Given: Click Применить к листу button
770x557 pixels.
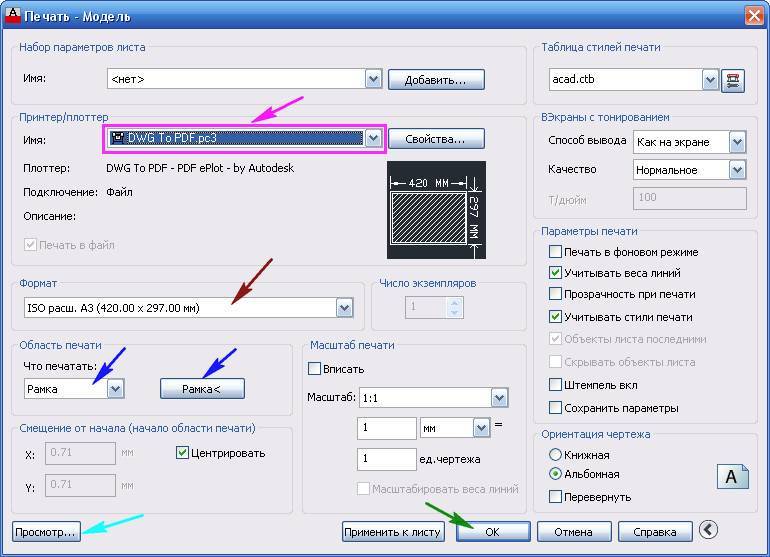Looking at the screenshot, I should [393, 532].
